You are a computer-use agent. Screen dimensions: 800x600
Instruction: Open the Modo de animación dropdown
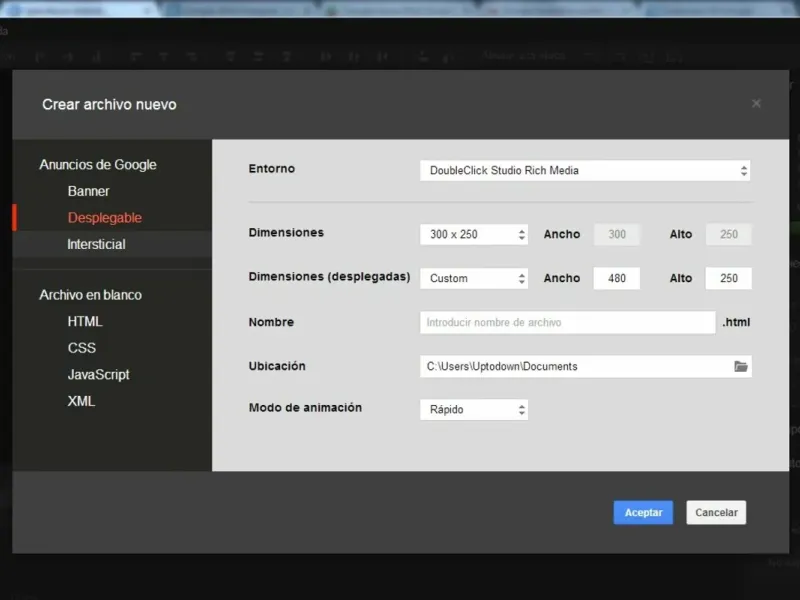473,410
